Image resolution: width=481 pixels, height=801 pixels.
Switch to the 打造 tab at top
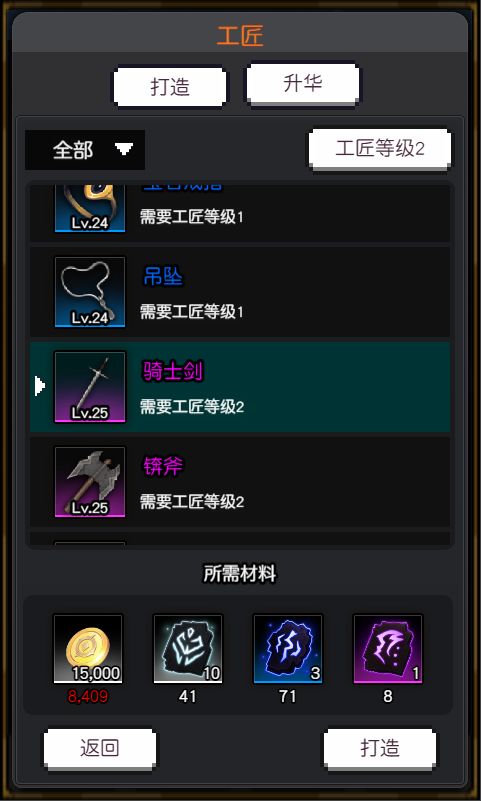pos(170,87)
